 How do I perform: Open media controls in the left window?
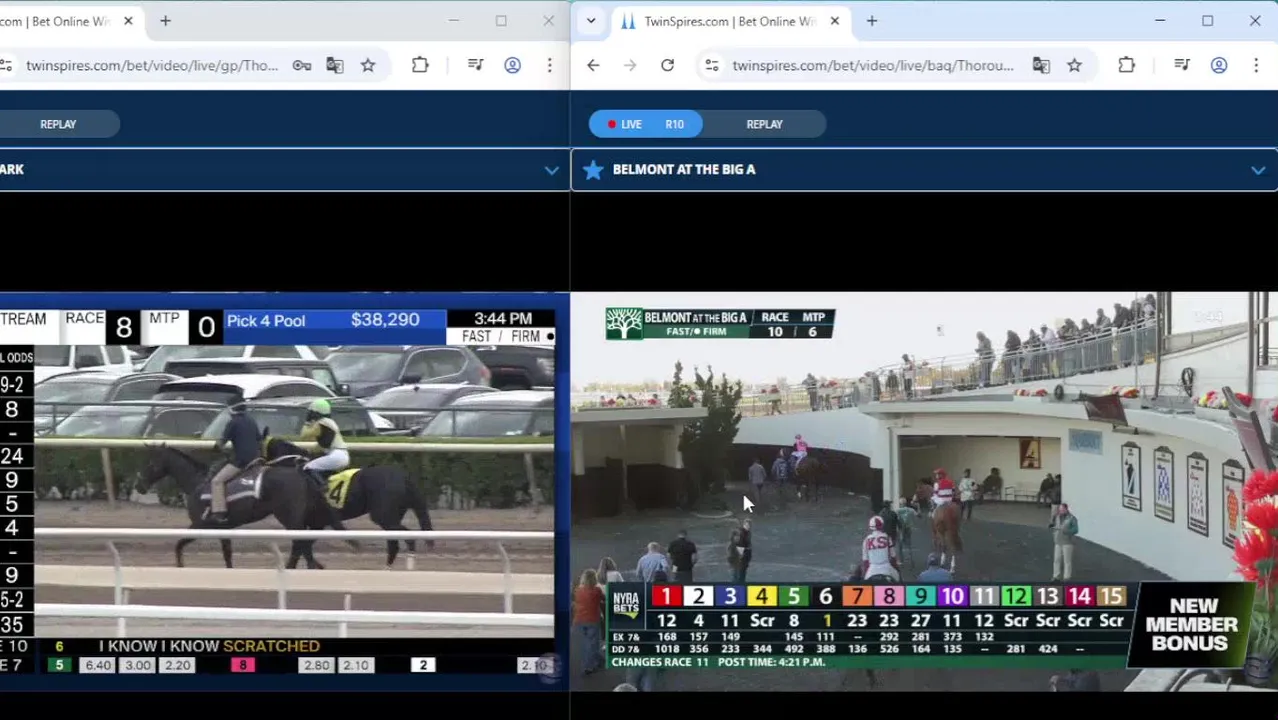476,65
